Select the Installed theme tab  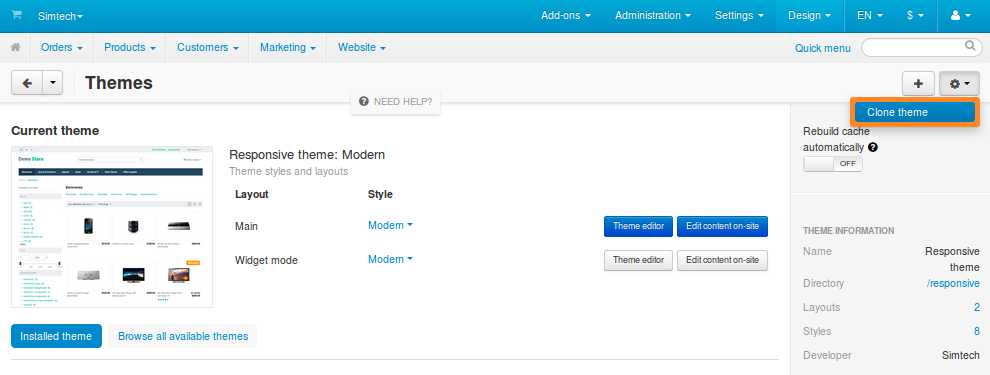[56, 336]
